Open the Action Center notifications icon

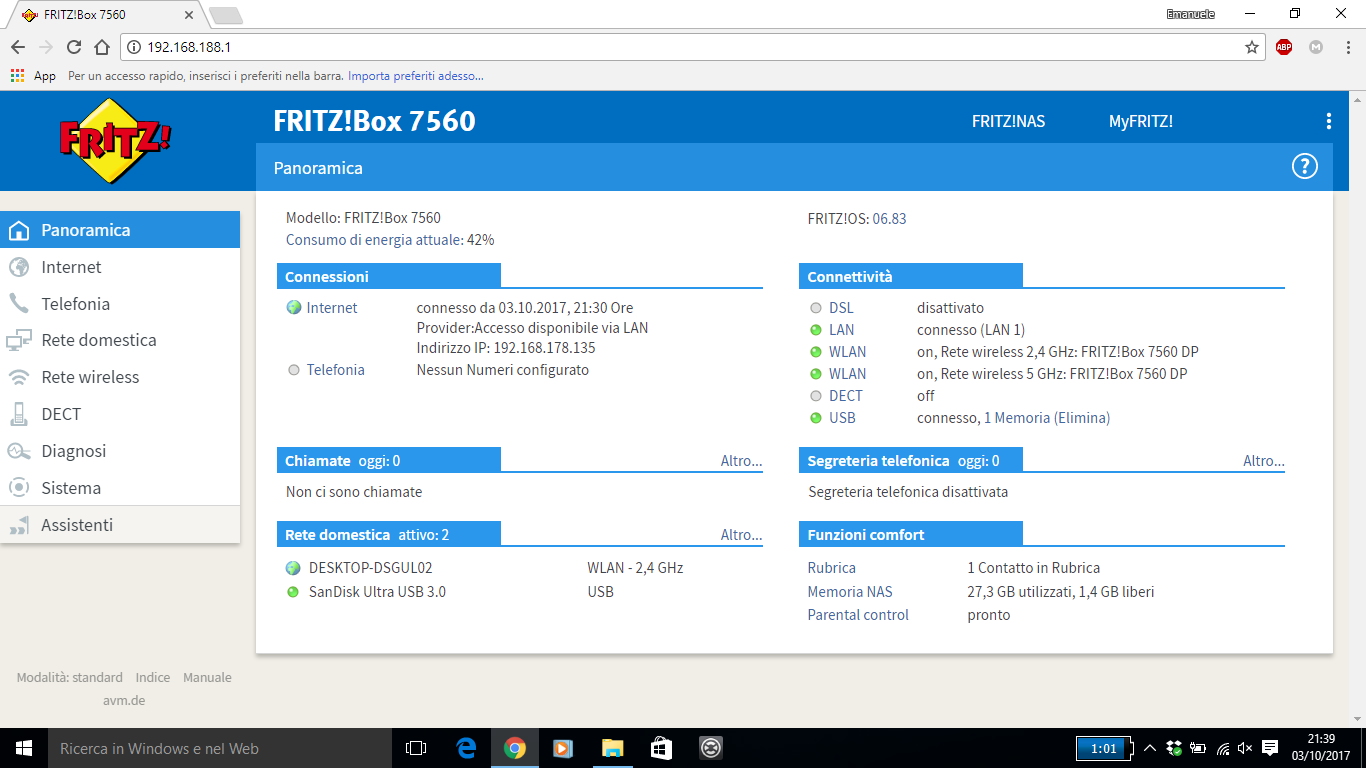[x=1270, y=748]
